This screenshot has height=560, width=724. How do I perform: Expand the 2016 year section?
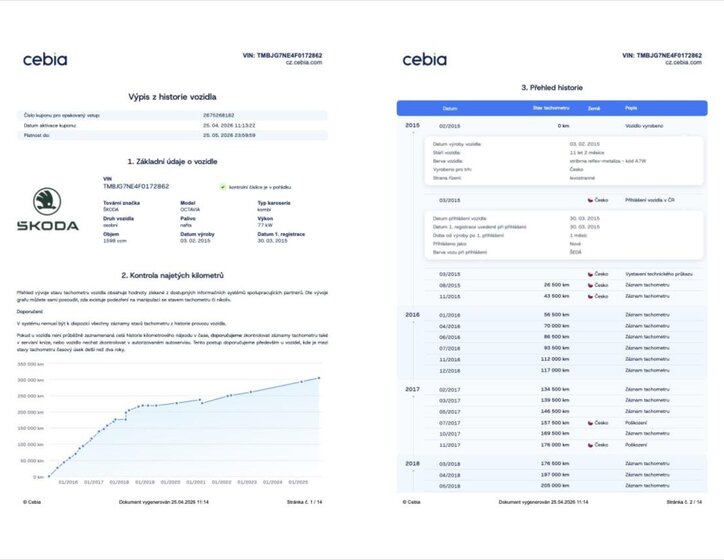412,314
